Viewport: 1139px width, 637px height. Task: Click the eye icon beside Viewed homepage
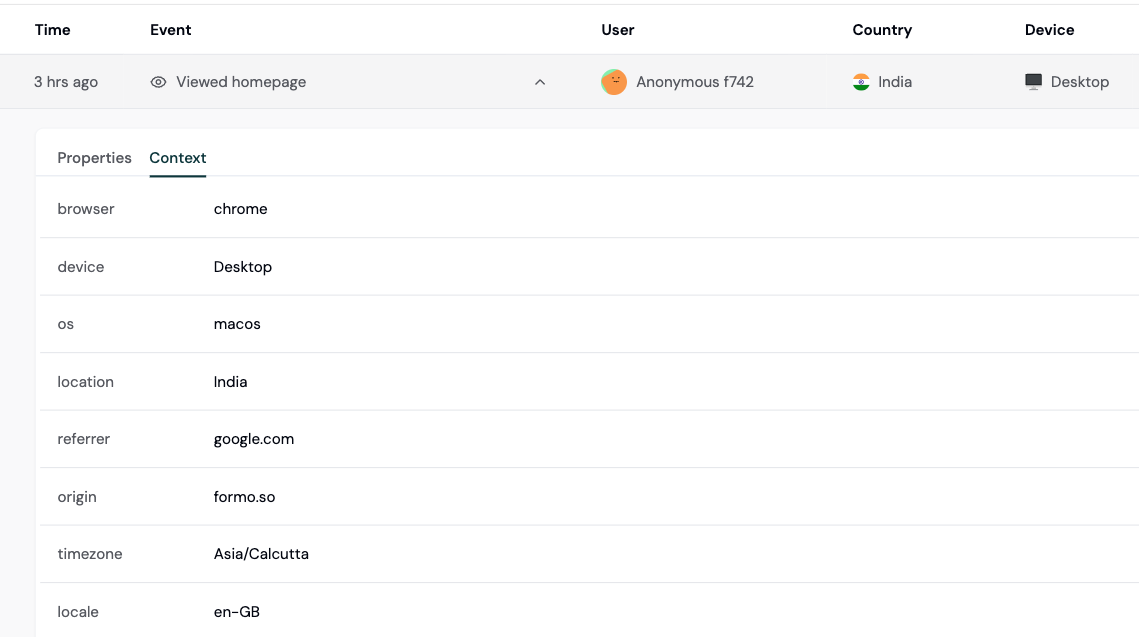pyautogui.click(x=158, y=81)
